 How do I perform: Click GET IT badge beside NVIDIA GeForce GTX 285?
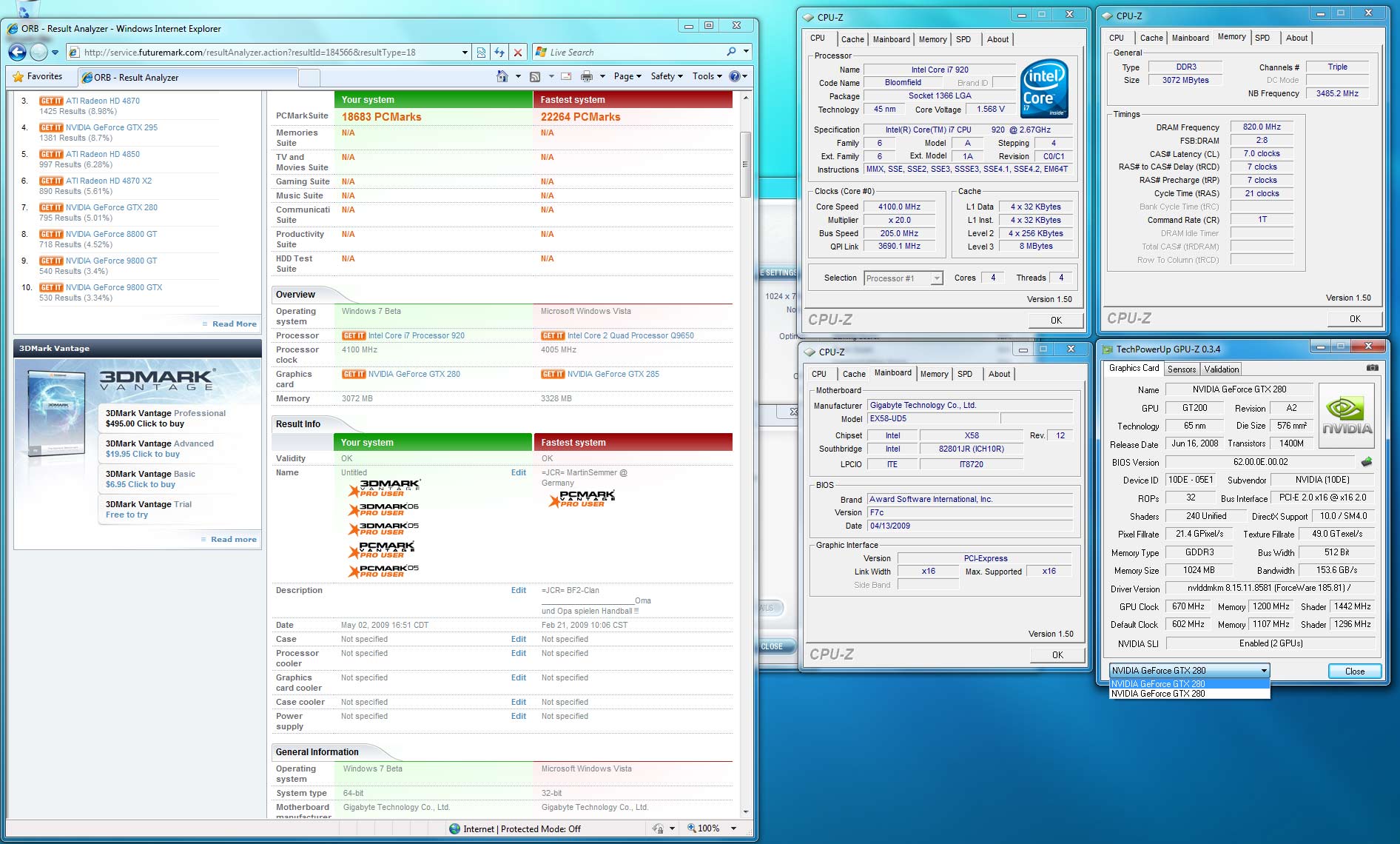(553, 374)
